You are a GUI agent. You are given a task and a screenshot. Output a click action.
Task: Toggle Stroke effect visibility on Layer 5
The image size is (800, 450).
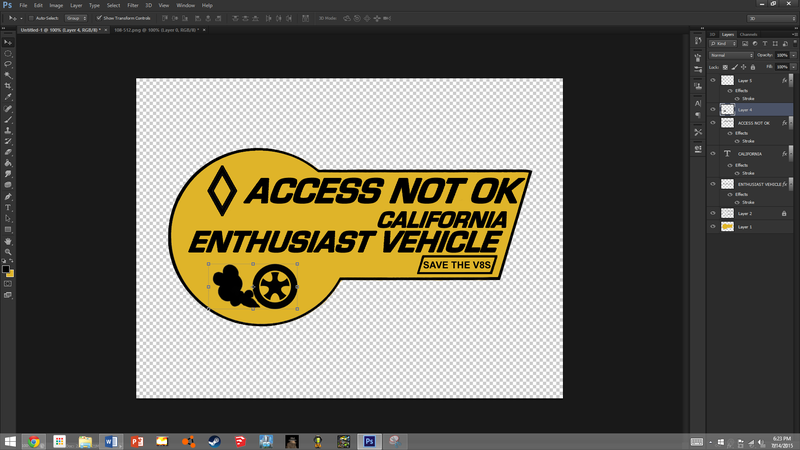click(737, 98)
